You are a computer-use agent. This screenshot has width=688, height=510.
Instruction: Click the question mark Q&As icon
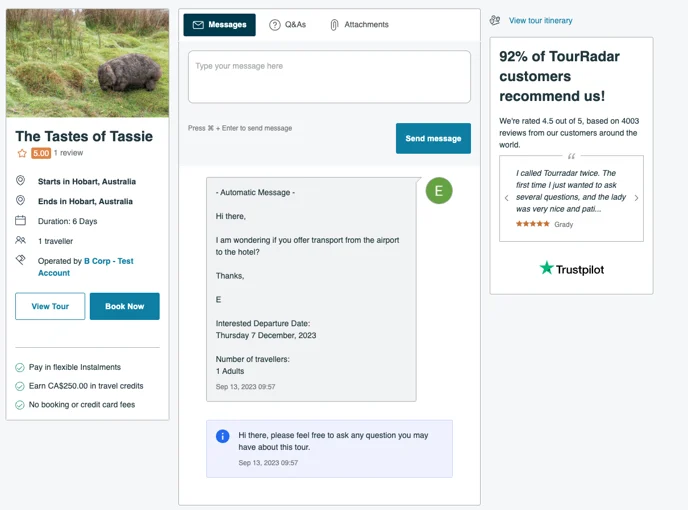pos(275,25)
